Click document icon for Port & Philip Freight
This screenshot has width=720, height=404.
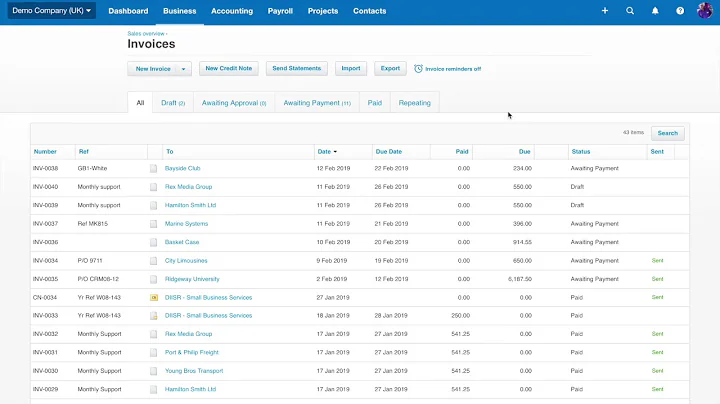(153, 353)
